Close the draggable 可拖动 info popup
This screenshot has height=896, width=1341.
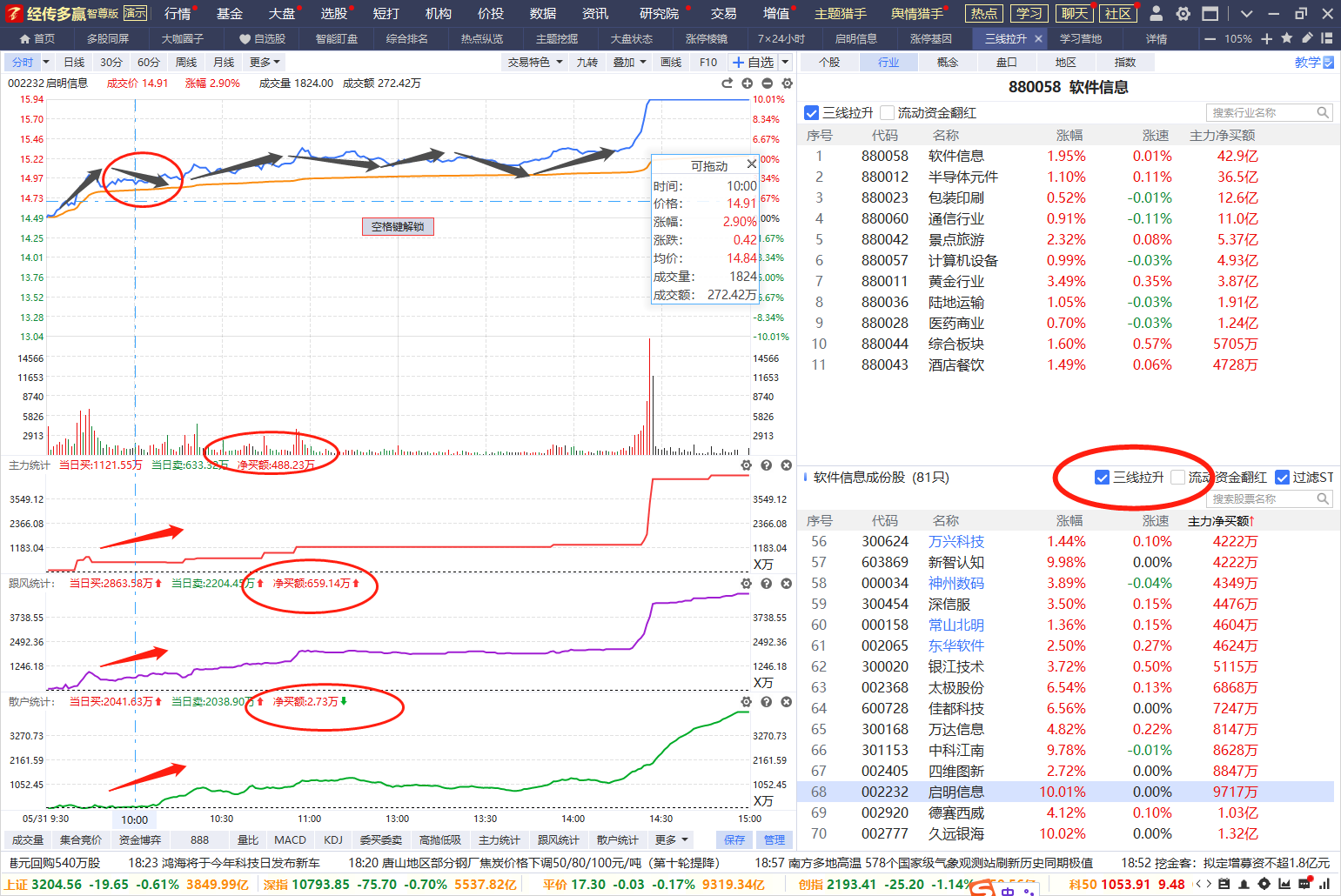(751, 164)
